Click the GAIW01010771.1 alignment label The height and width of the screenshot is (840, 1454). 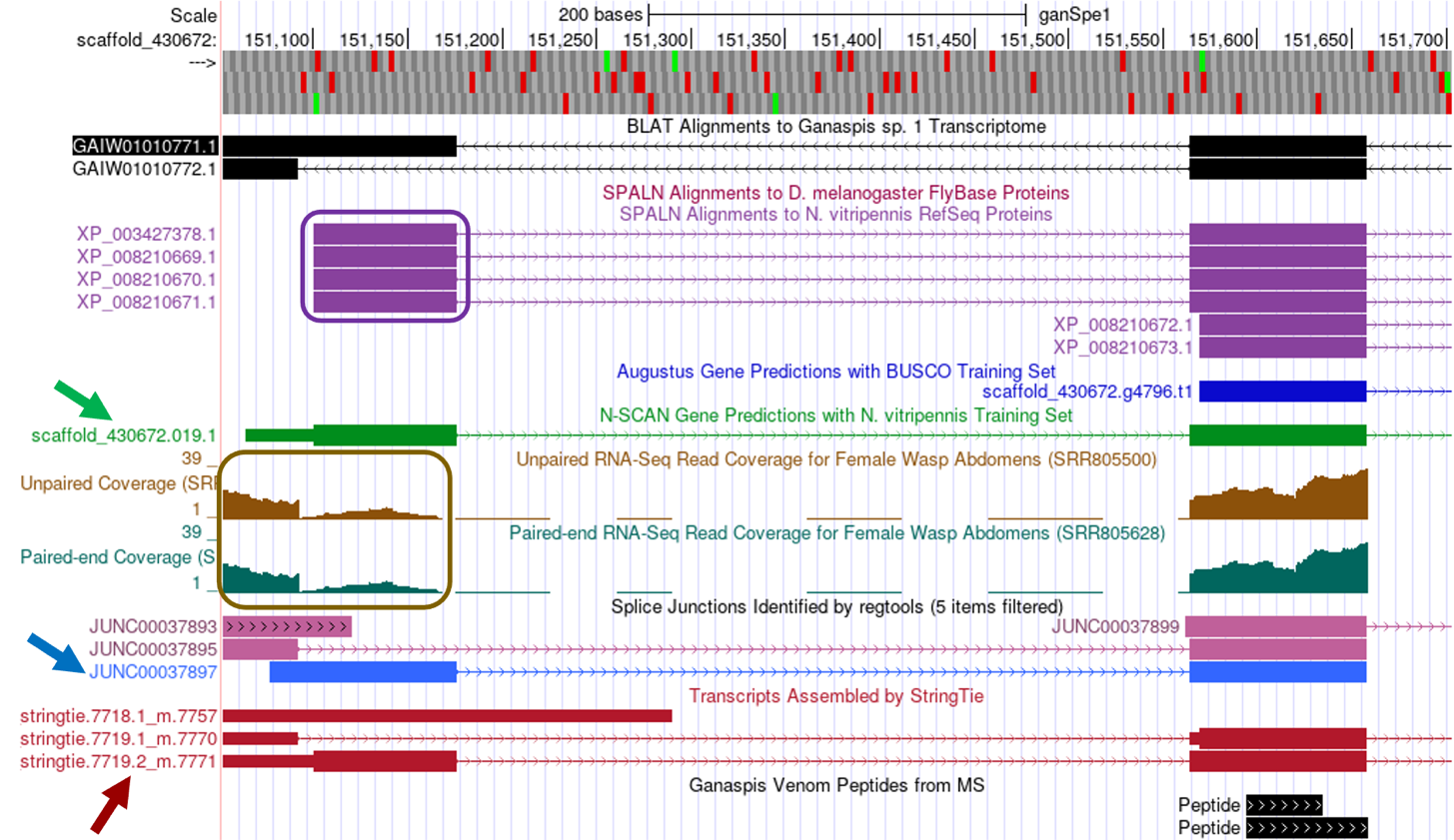[x=145, y=147]
